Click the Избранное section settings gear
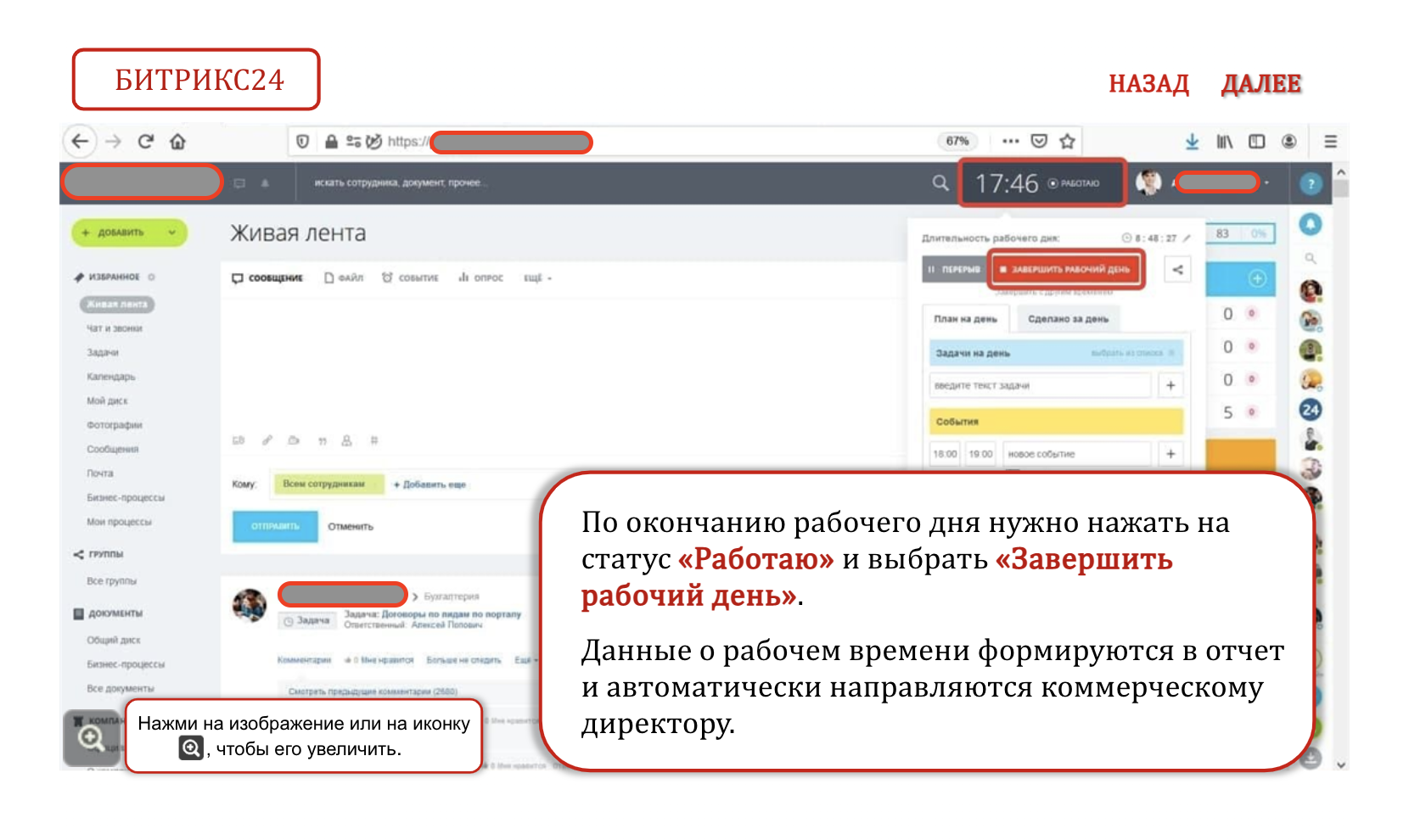 click(152, 277)
